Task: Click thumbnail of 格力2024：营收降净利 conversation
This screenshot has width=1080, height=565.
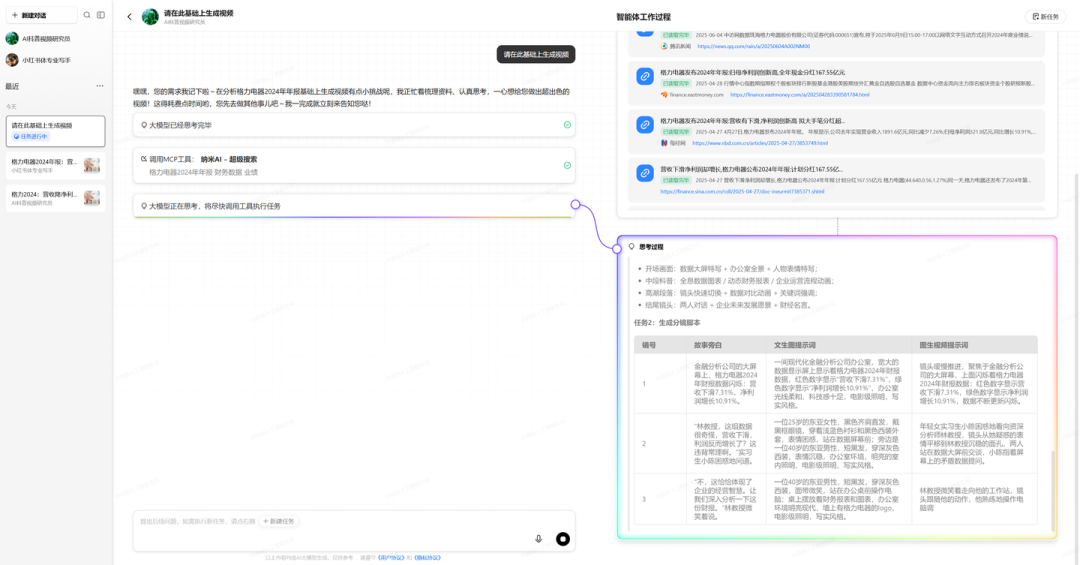Action: 92,198
